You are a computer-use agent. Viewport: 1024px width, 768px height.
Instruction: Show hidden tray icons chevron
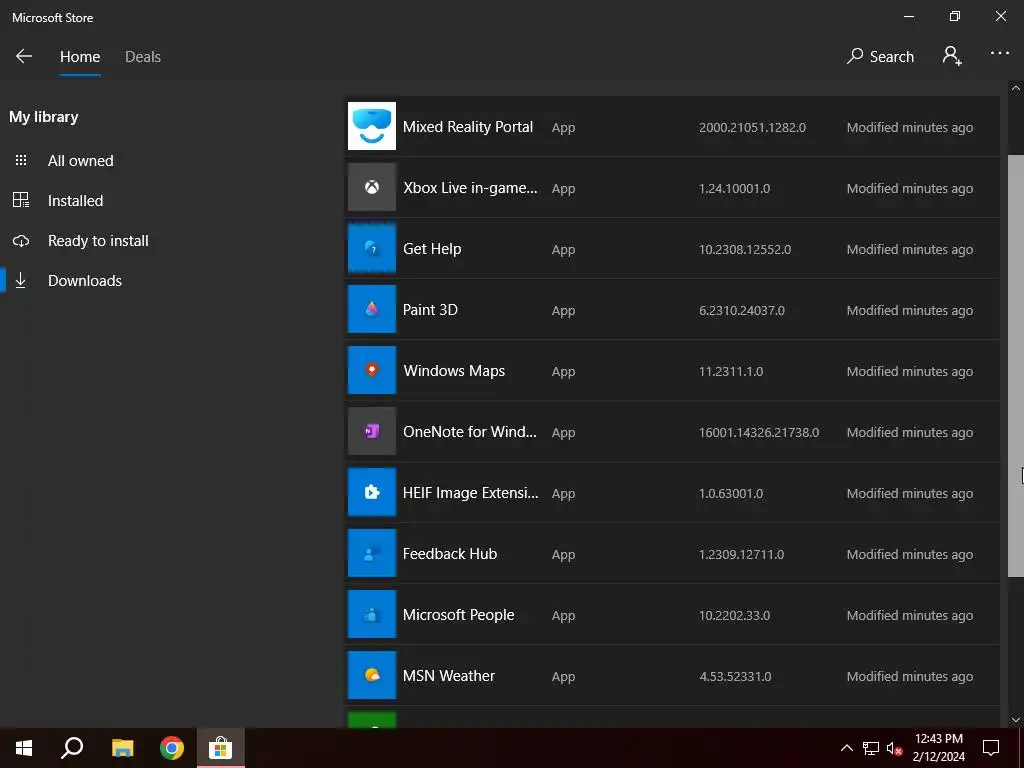coord(846,748)
